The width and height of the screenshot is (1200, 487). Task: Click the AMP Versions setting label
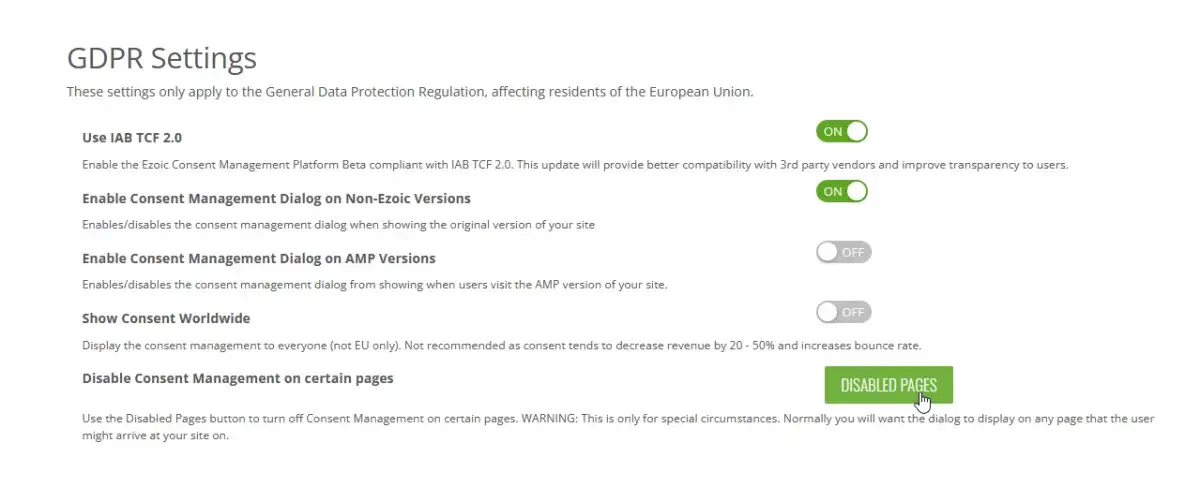259,258
